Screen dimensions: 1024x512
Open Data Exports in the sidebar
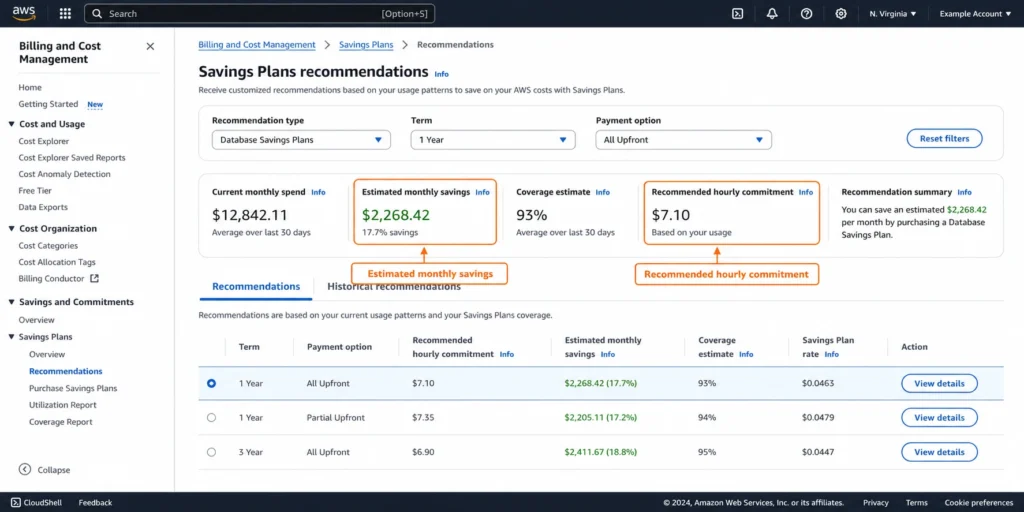(x=43, y=207)
